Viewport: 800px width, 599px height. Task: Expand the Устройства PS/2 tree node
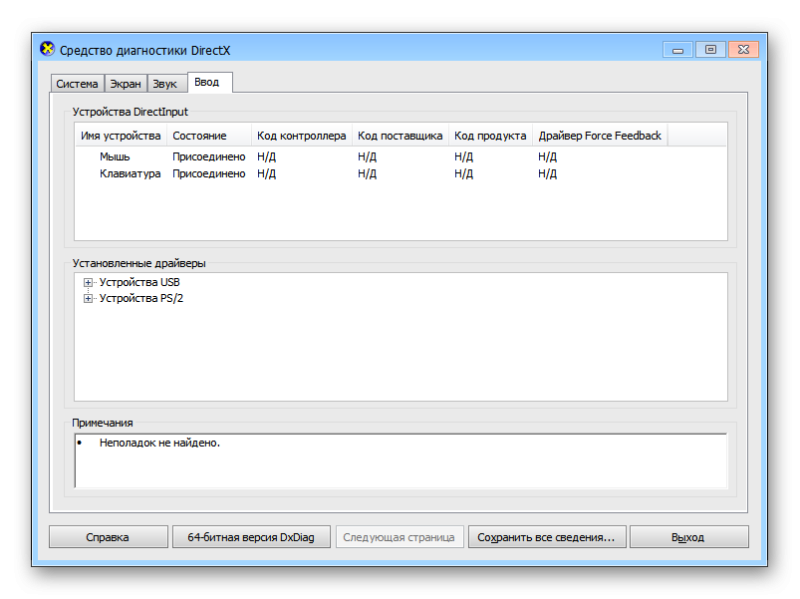point(88,298)
